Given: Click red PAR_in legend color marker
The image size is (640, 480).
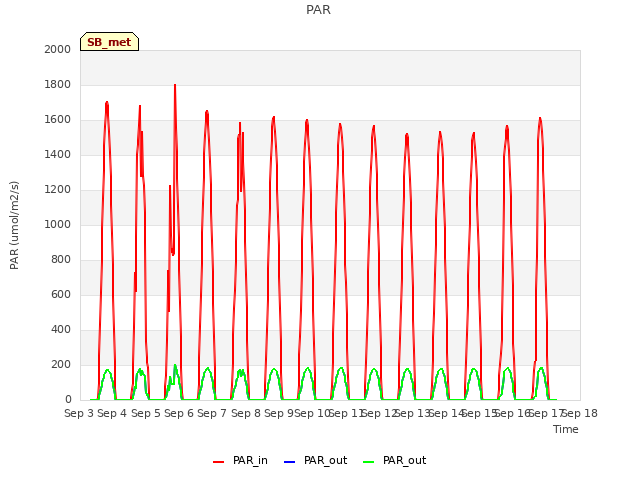Looking at the screenshot, I should (219, 462).
